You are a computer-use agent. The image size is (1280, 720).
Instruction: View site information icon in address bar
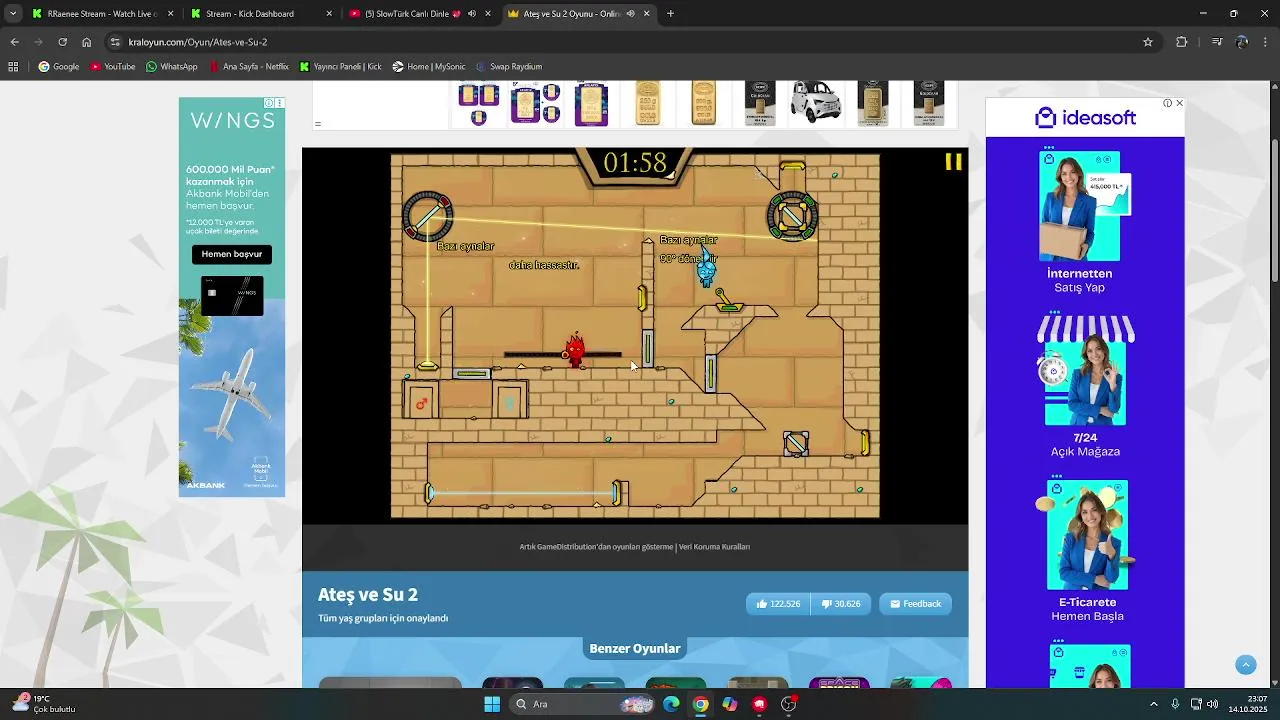[x=116, y=42]
